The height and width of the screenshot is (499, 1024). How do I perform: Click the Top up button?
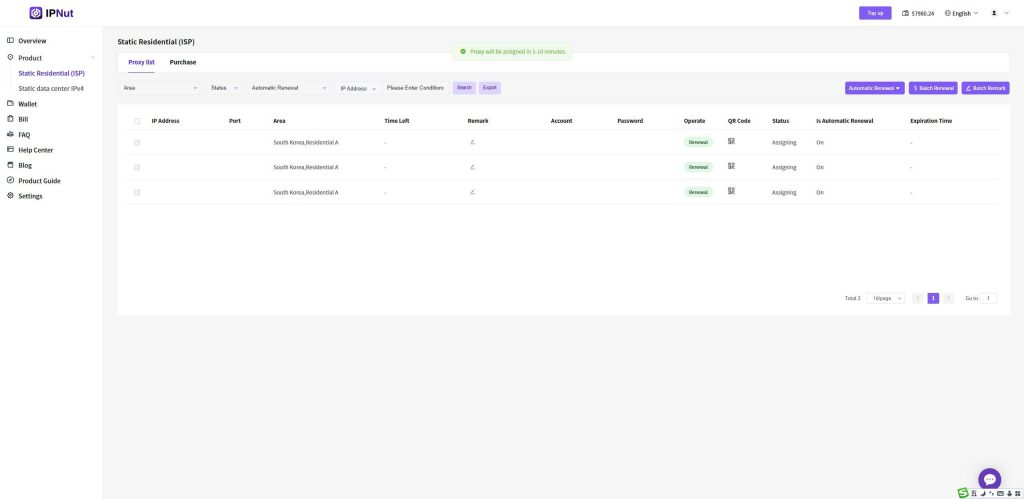pos(875,13)
